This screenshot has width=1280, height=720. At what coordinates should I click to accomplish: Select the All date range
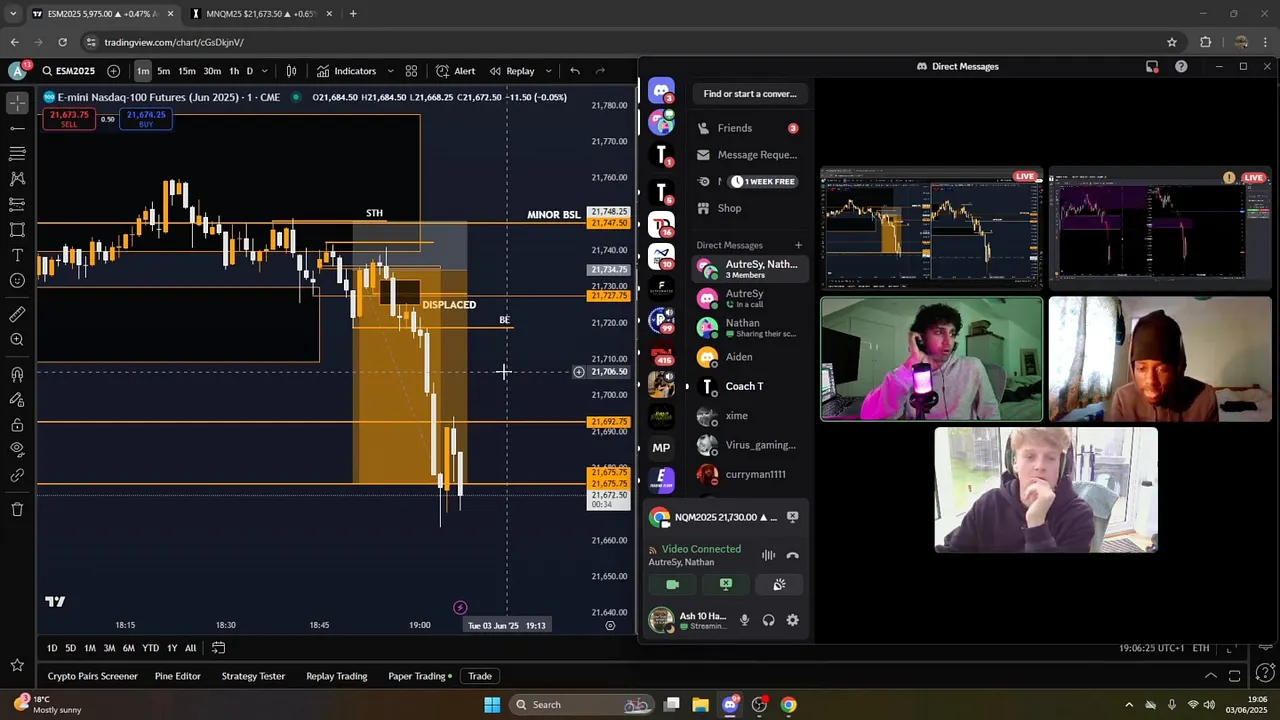[x=190, y=648]
